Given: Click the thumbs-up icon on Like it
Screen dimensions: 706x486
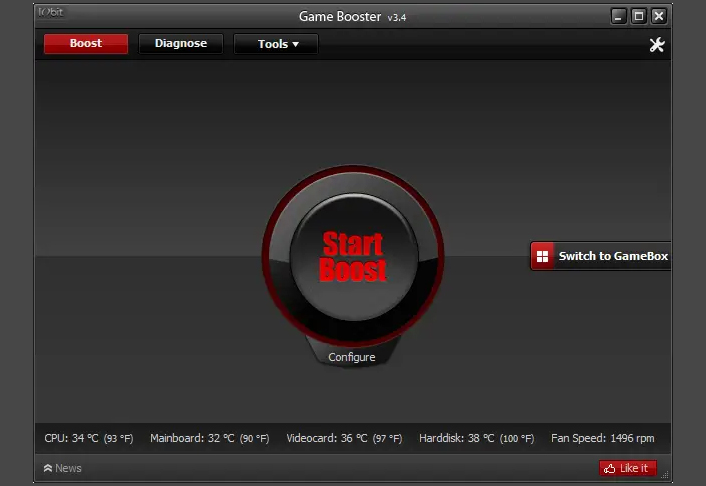Looking at the screenshot, I should 610,468.
